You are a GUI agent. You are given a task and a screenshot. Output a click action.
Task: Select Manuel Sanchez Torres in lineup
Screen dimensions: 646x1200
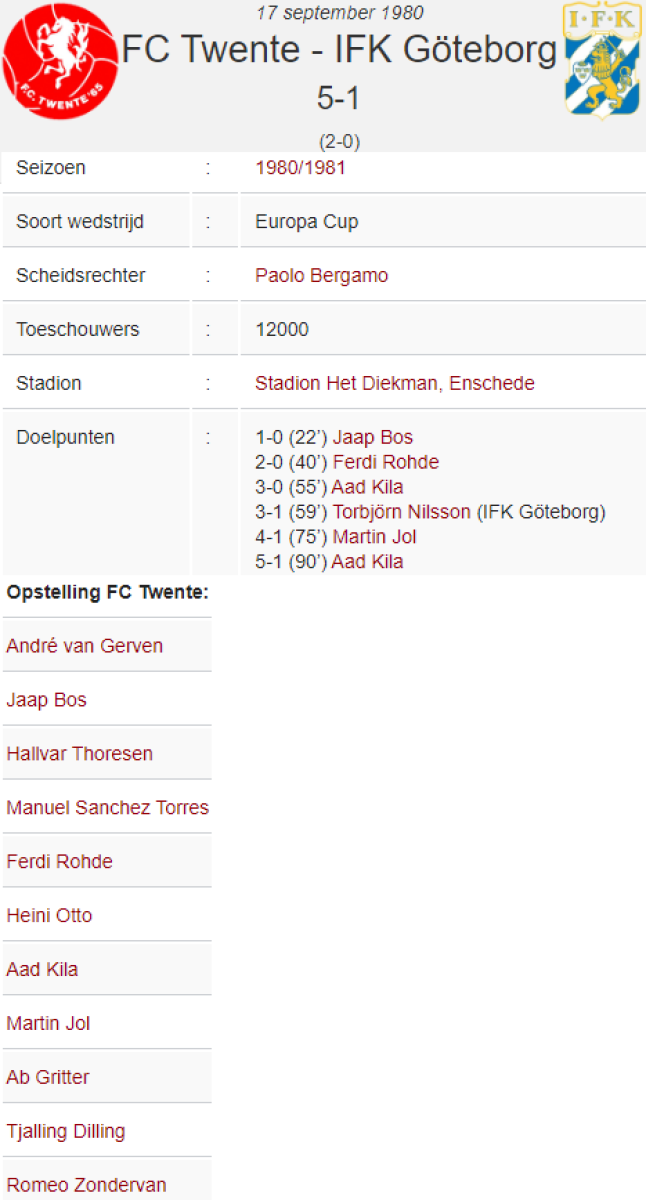tap(107, 808)
